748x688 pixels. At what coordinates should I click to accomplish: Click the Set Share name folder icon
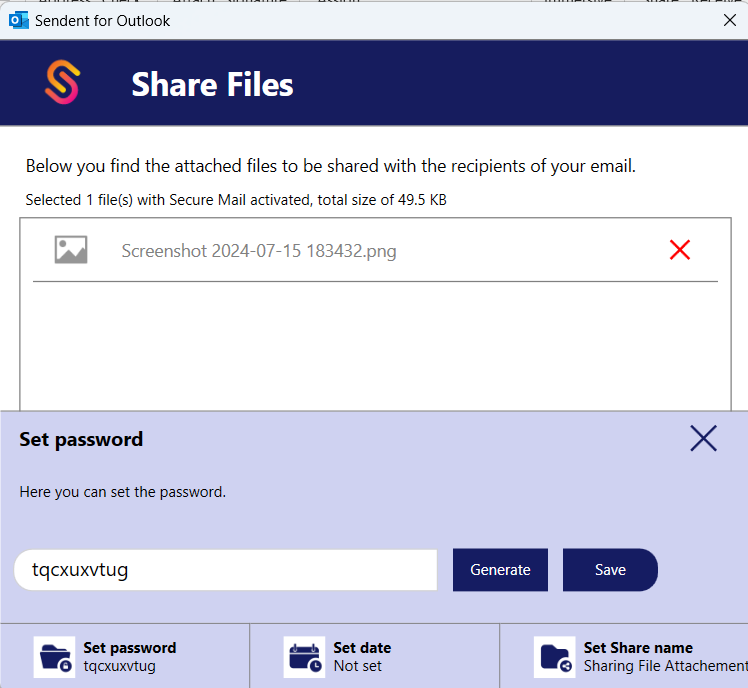[554, 657]
